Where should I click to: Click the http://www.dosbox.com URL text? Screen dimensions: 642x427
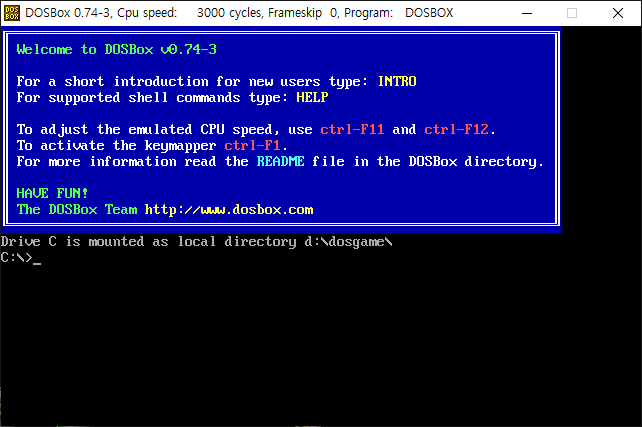(229, 210)
